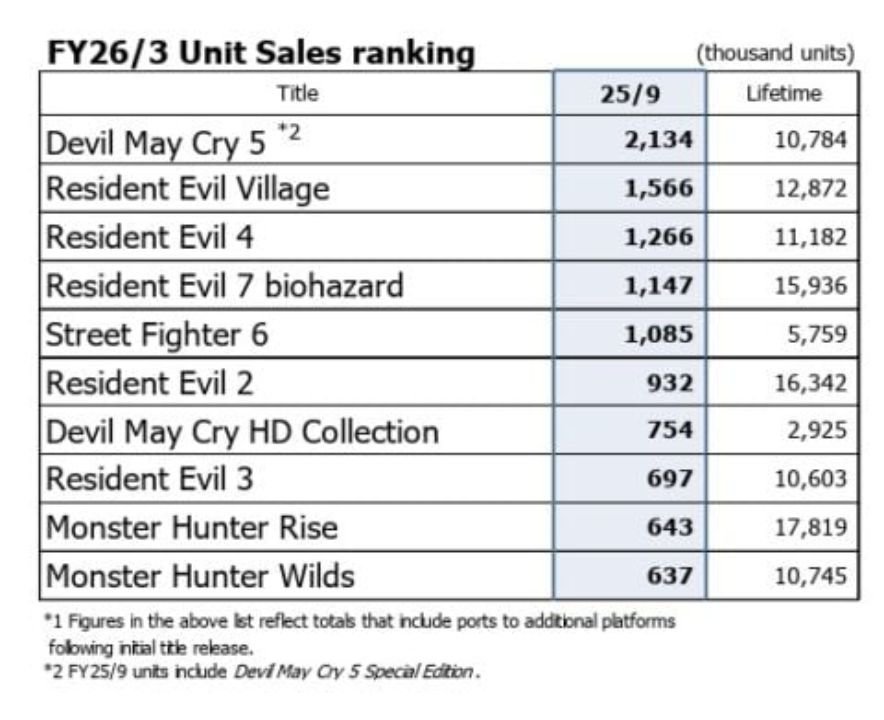Select the Resident Evil Village row title
Screen dimensions: 884x720
tap(188, 189)
